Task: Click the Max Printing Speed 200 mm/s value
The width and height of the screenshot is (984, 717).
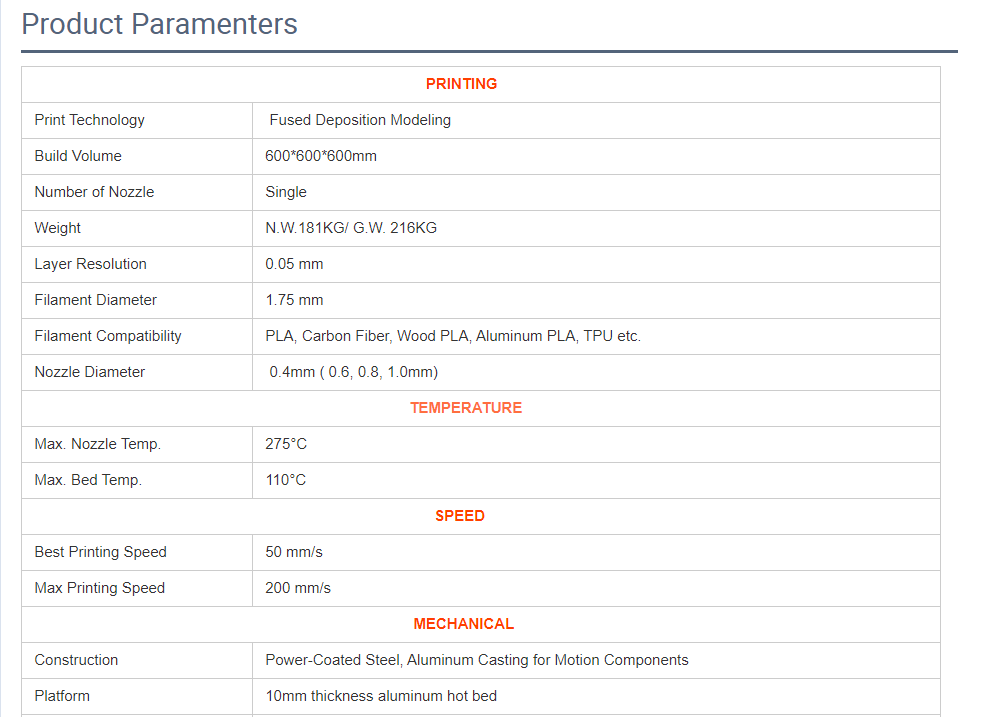Action: (x=298, y=588)
